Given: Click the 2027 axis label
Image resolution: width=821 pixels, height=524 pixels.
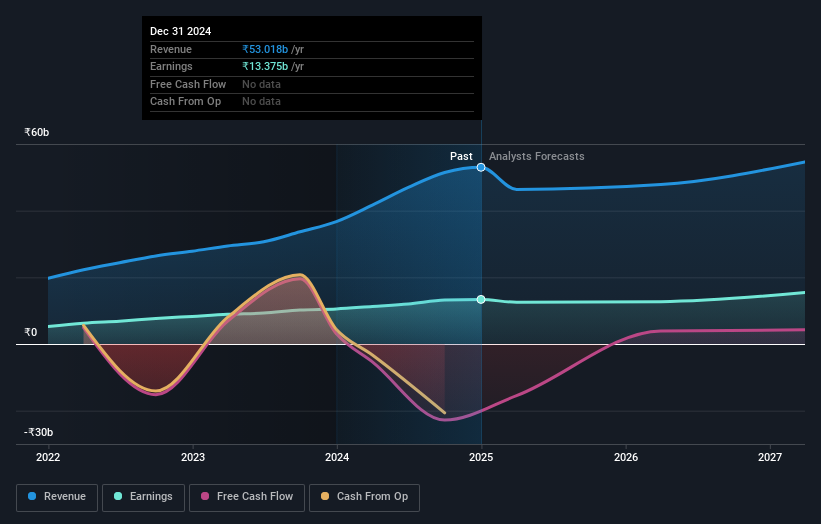Looking at the screenshot, I should click(770, 458).
